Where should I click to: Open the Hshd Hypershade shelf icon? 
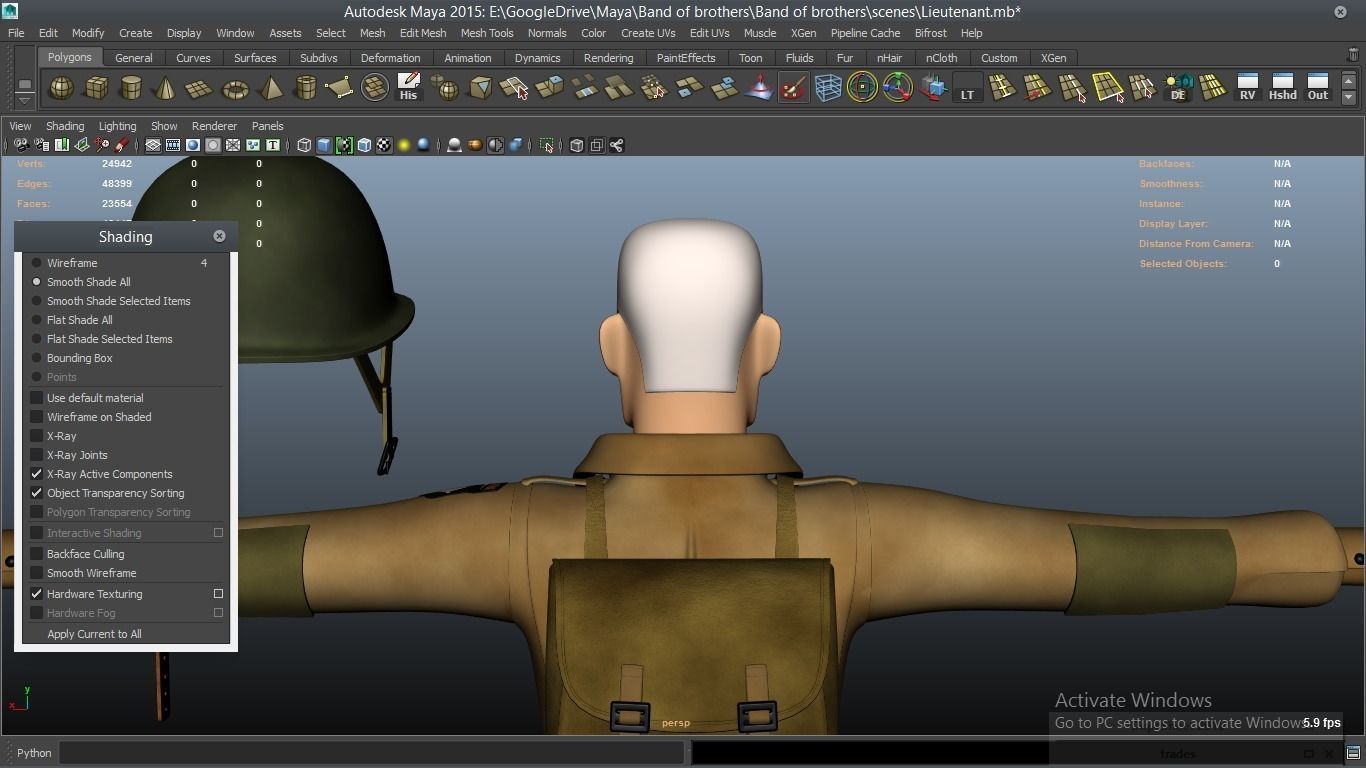(x=1282, y=88)
